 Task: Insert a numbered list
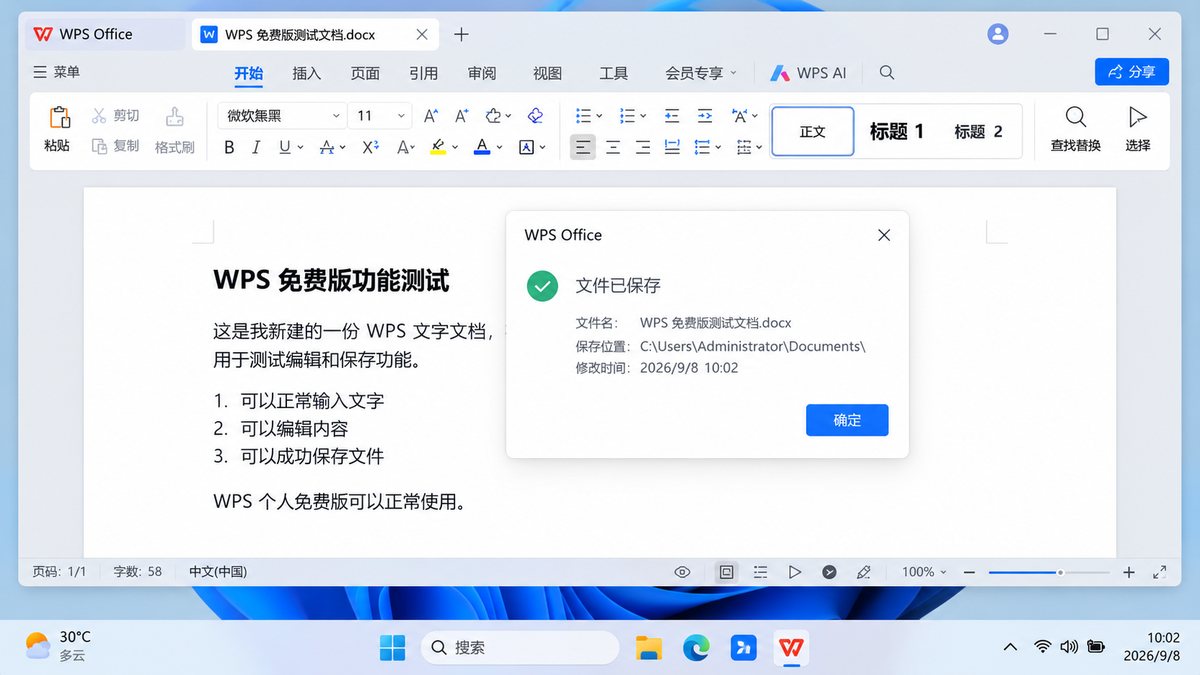[628, 116]
